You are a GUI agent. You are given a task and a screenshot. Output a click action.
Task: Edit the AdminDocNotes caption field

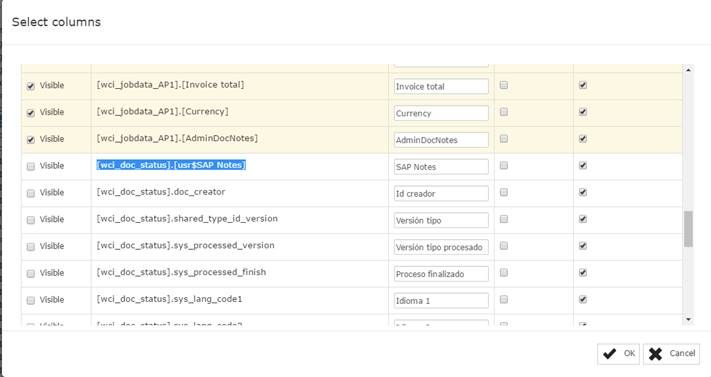(x=441, y=140)
